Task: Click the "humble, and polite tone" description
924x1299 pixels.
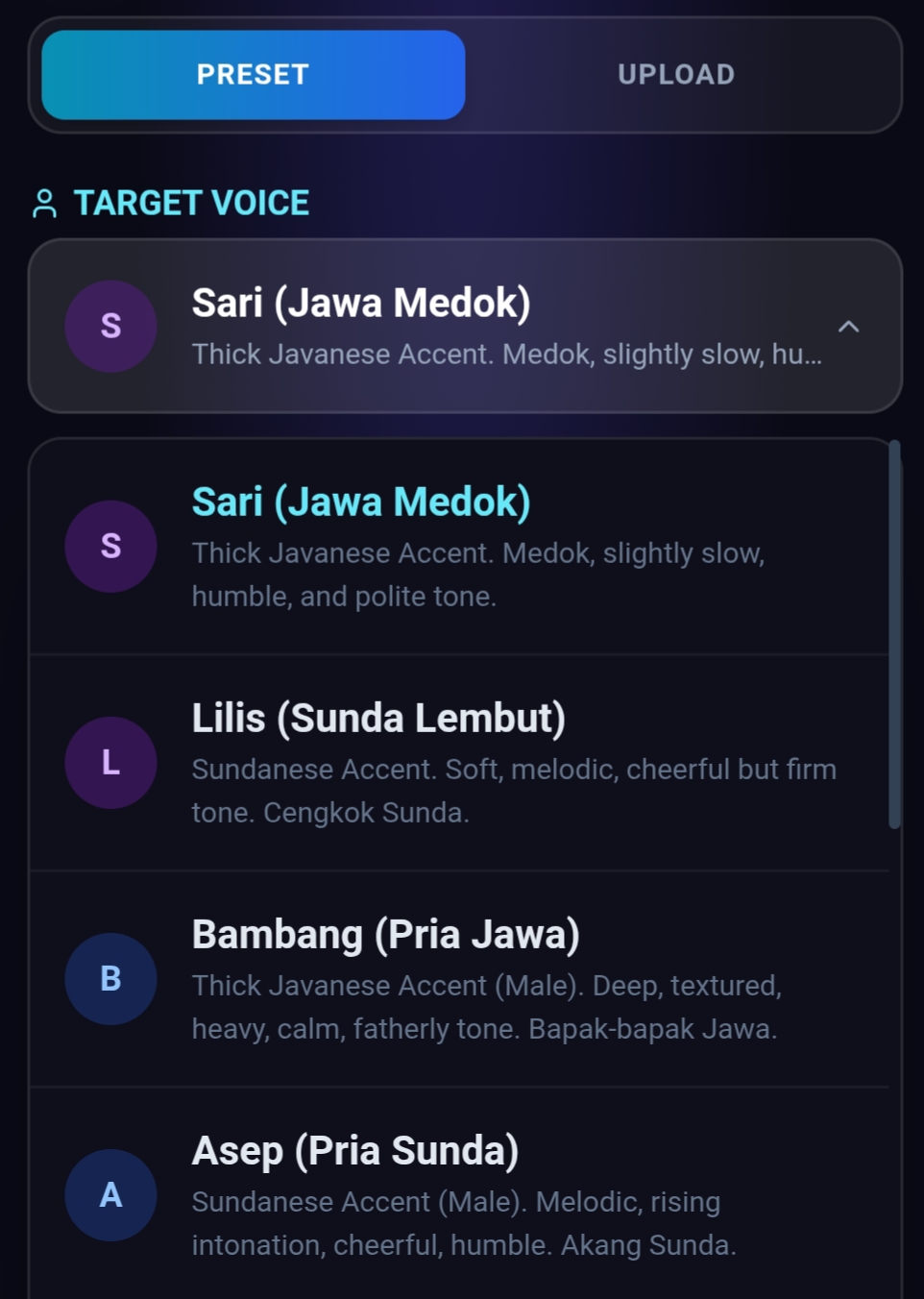Action: pos(344,597)
